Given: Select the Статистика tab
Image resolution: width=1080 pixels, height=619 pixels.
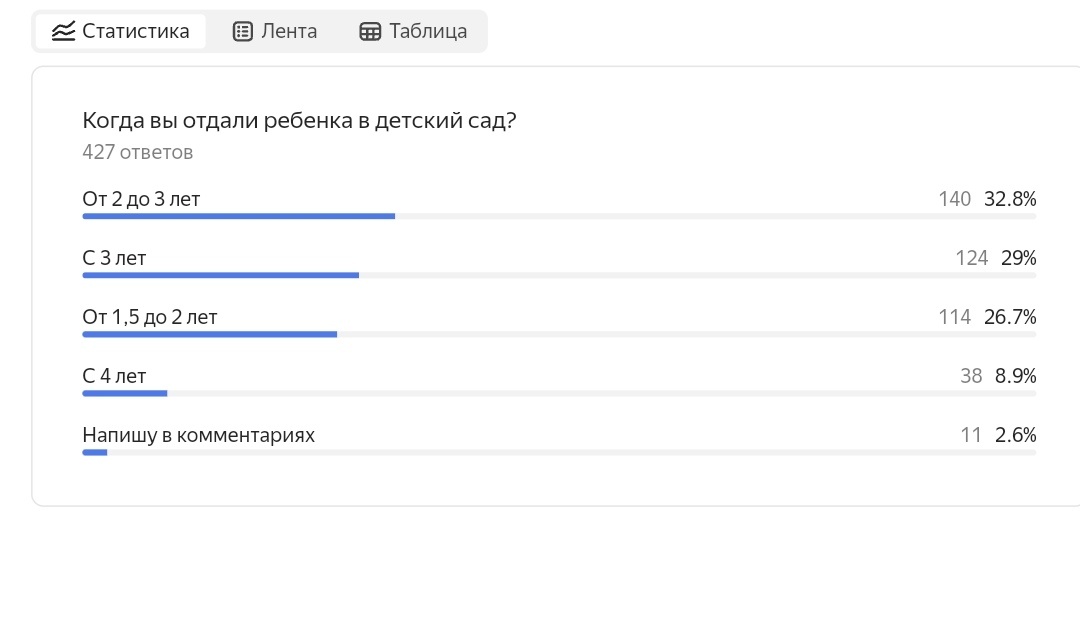Looking at the screenshot, I should pyautogui.click(x=120, y=31).
